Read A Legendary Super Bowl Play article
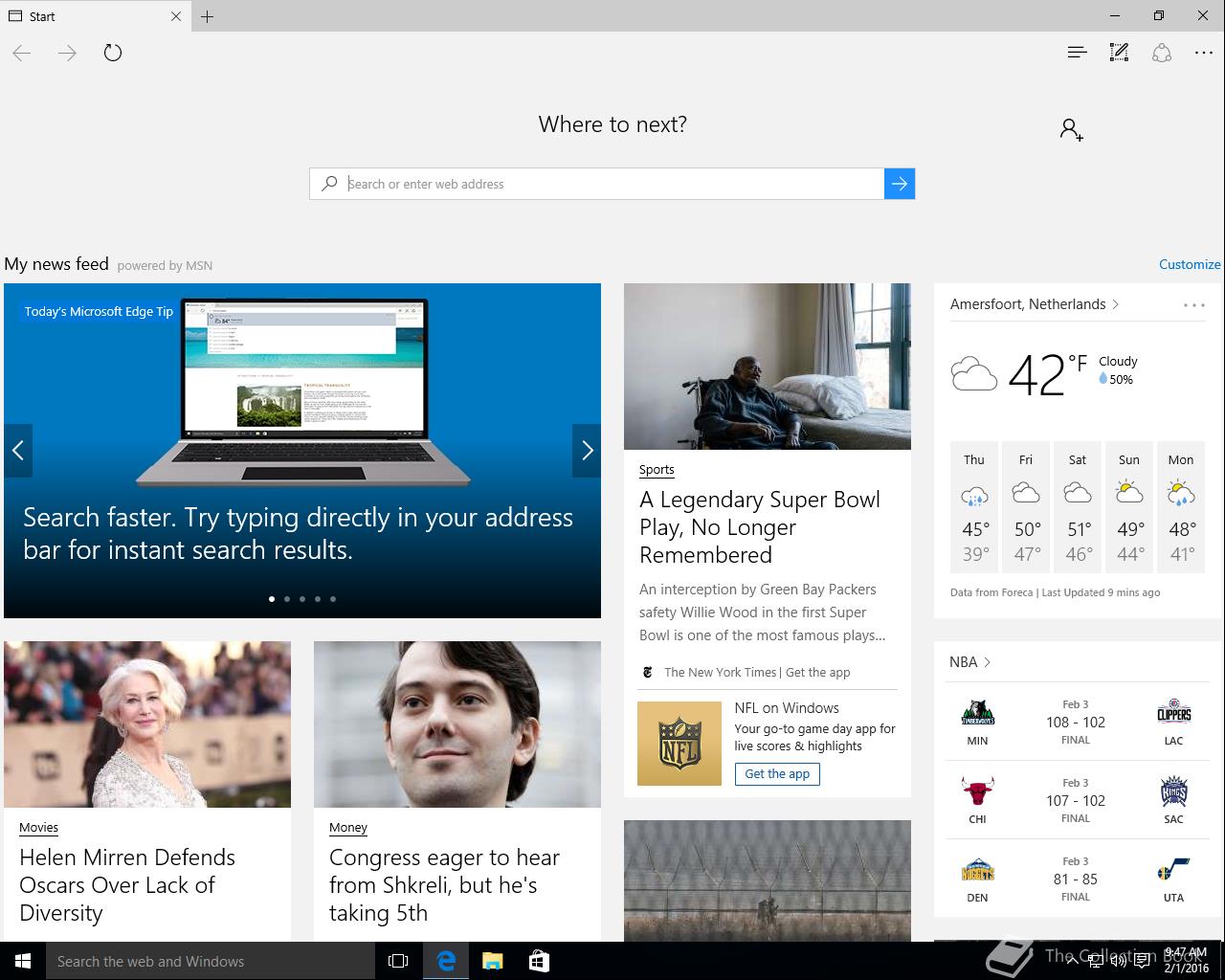The height and width of the screenshot is (980, 1225). [x=760, y=527]
